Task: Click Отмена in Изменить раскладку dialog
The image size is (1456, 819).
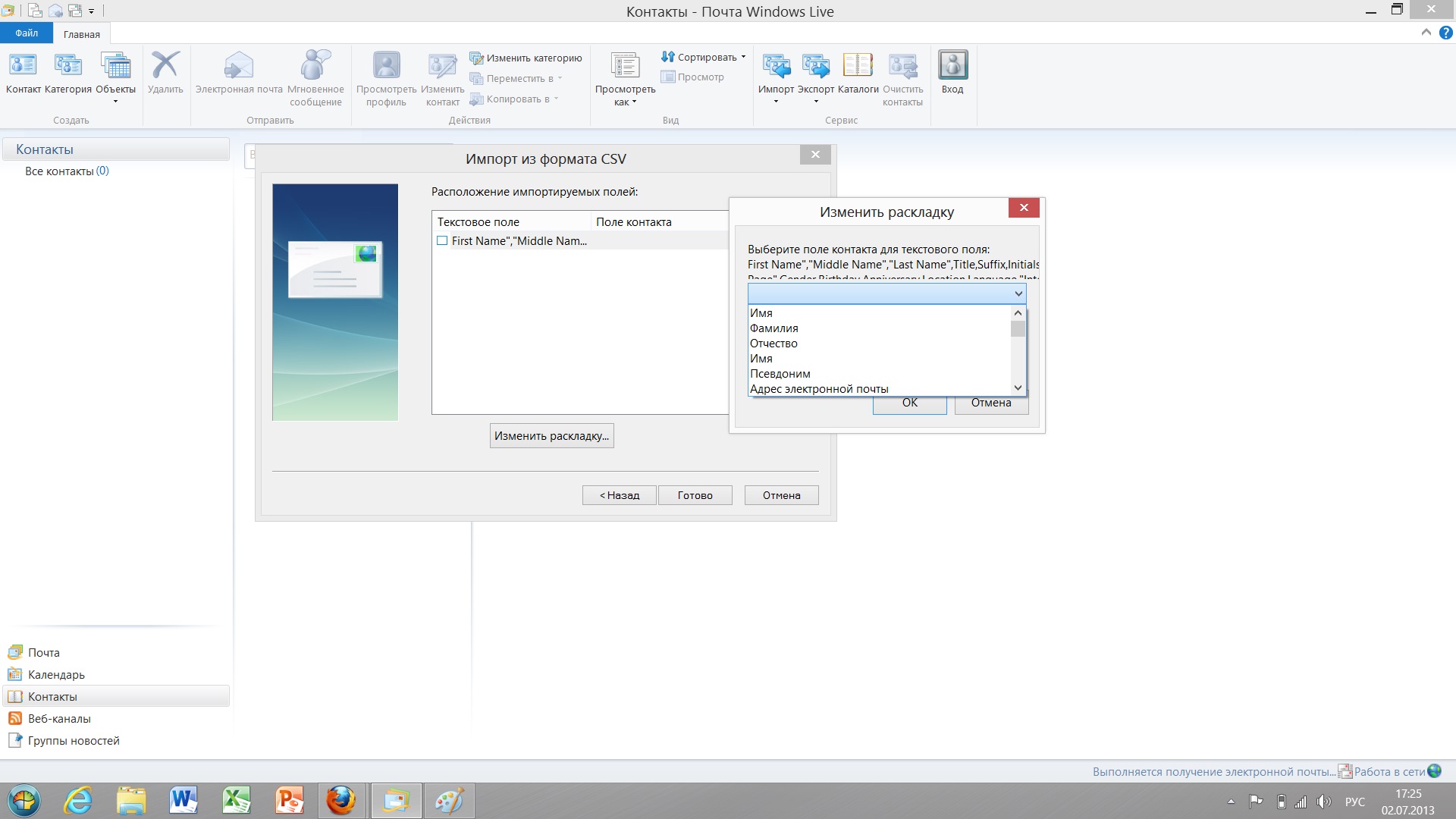Action: coord(991,403)
